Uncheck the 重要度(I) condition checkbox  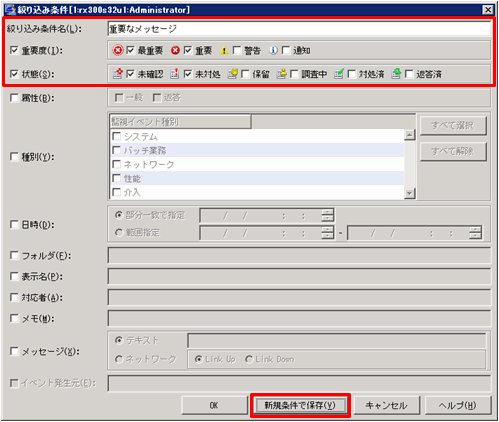(x=14, y=50)
